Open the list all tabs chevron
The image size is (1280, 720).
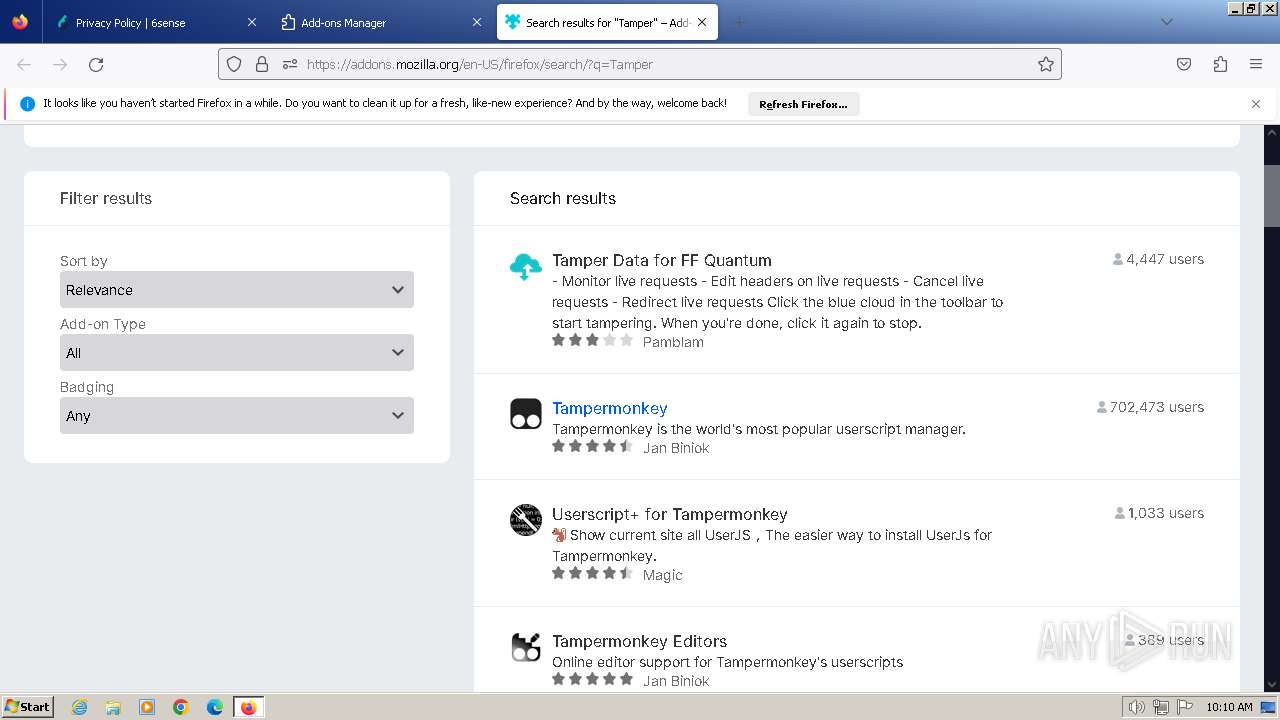pyautogui.click(x=1166, y=22)
